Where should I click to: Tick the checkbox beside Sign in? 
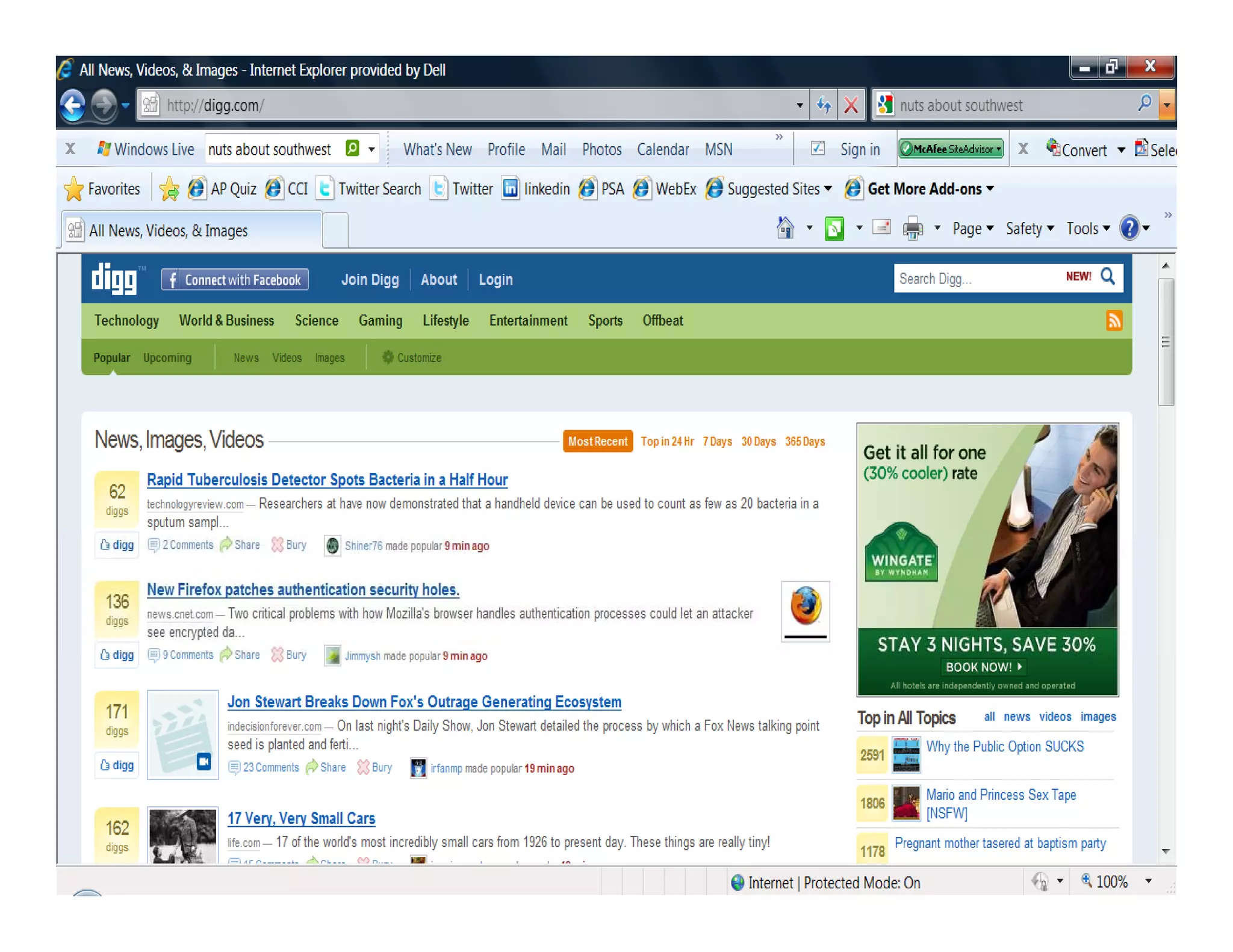point(818,149)
